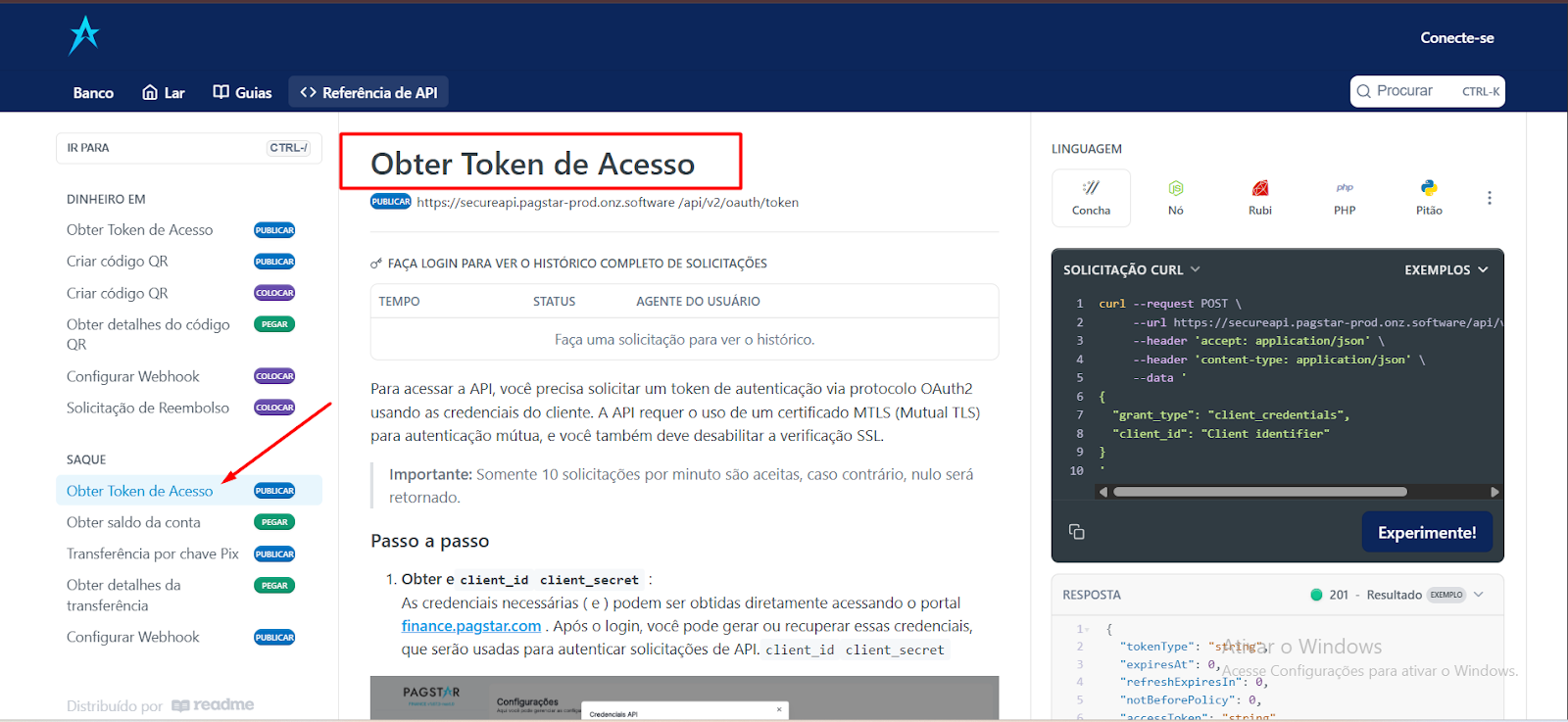This screenshot has height=722, width=1568.
Task: Click the COLOCAR badge beside Solicitação de Reembolso
Action: [274, 408]
